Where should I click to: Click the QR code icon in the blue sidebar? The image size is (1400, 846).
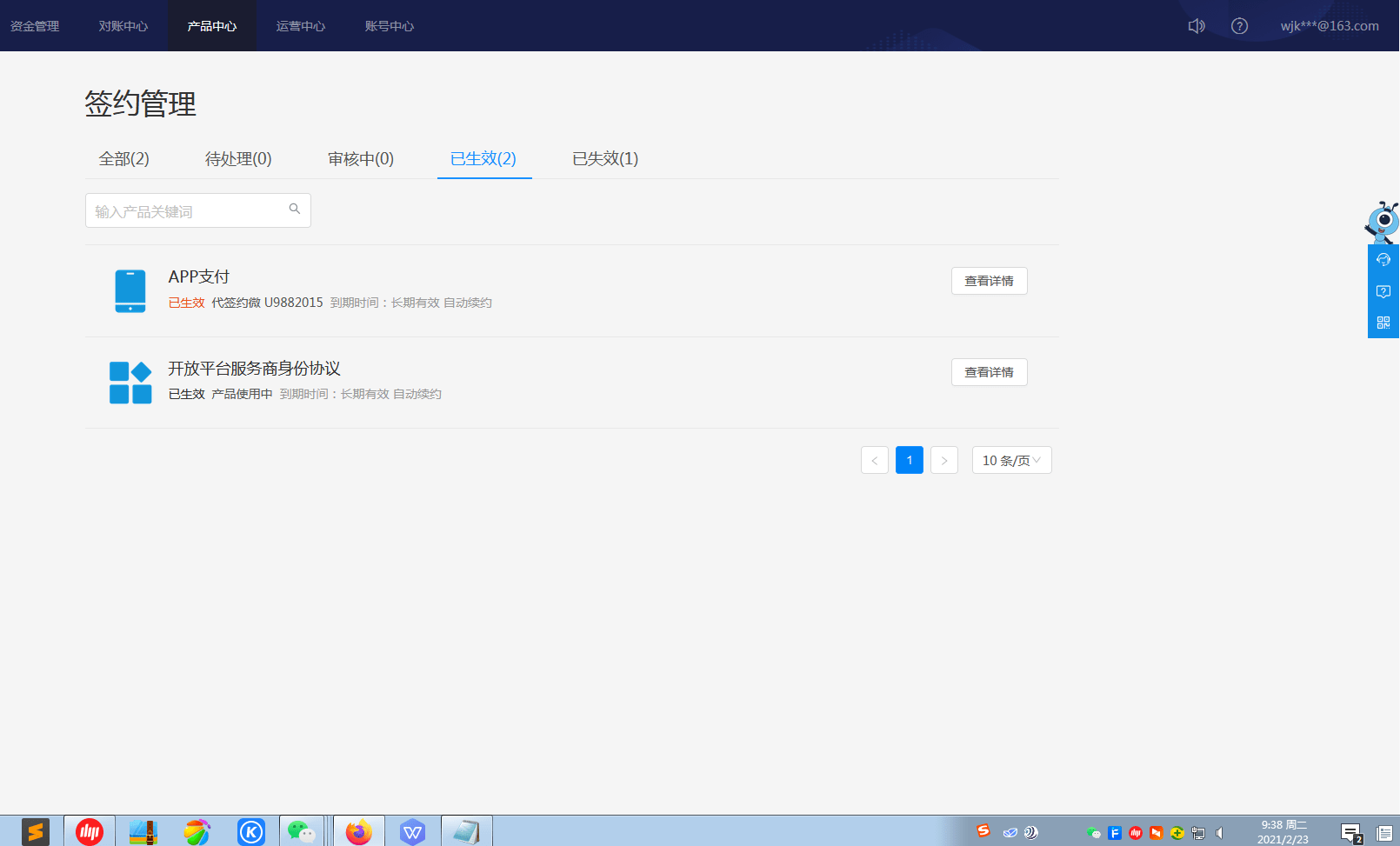1383,323
